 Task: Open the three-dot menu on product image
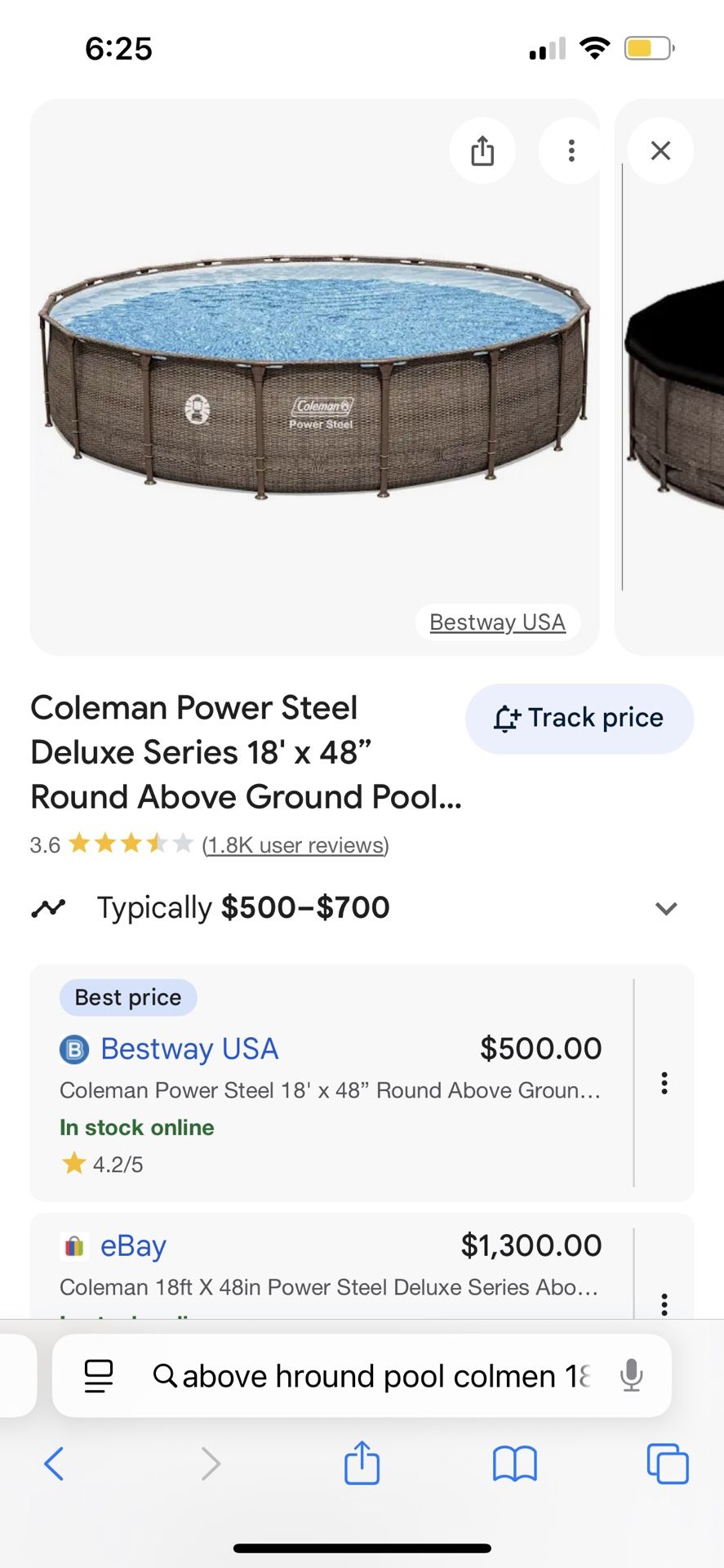click(571, 151)
